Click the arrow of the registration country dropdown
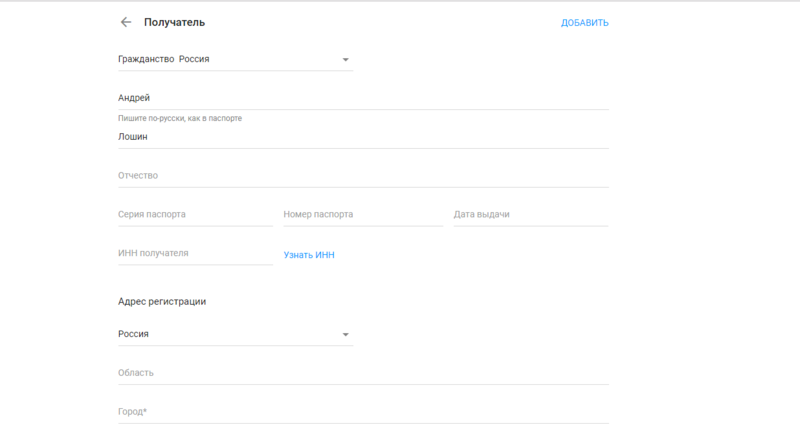 [345, 334]
